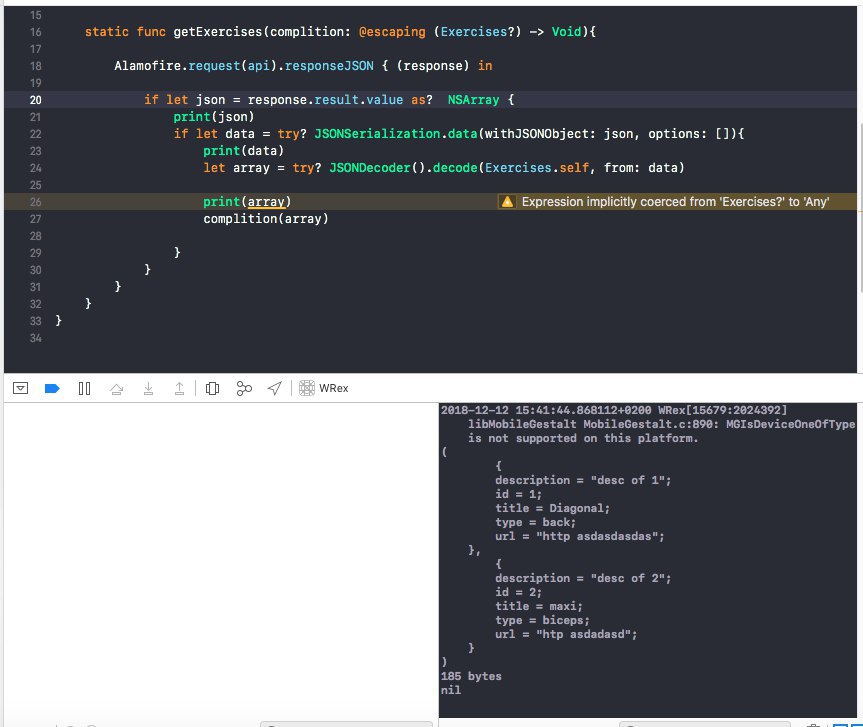The image size is (863, 727).
Task: Click complition(array) on line 27
Action: [x=266, y=219]
